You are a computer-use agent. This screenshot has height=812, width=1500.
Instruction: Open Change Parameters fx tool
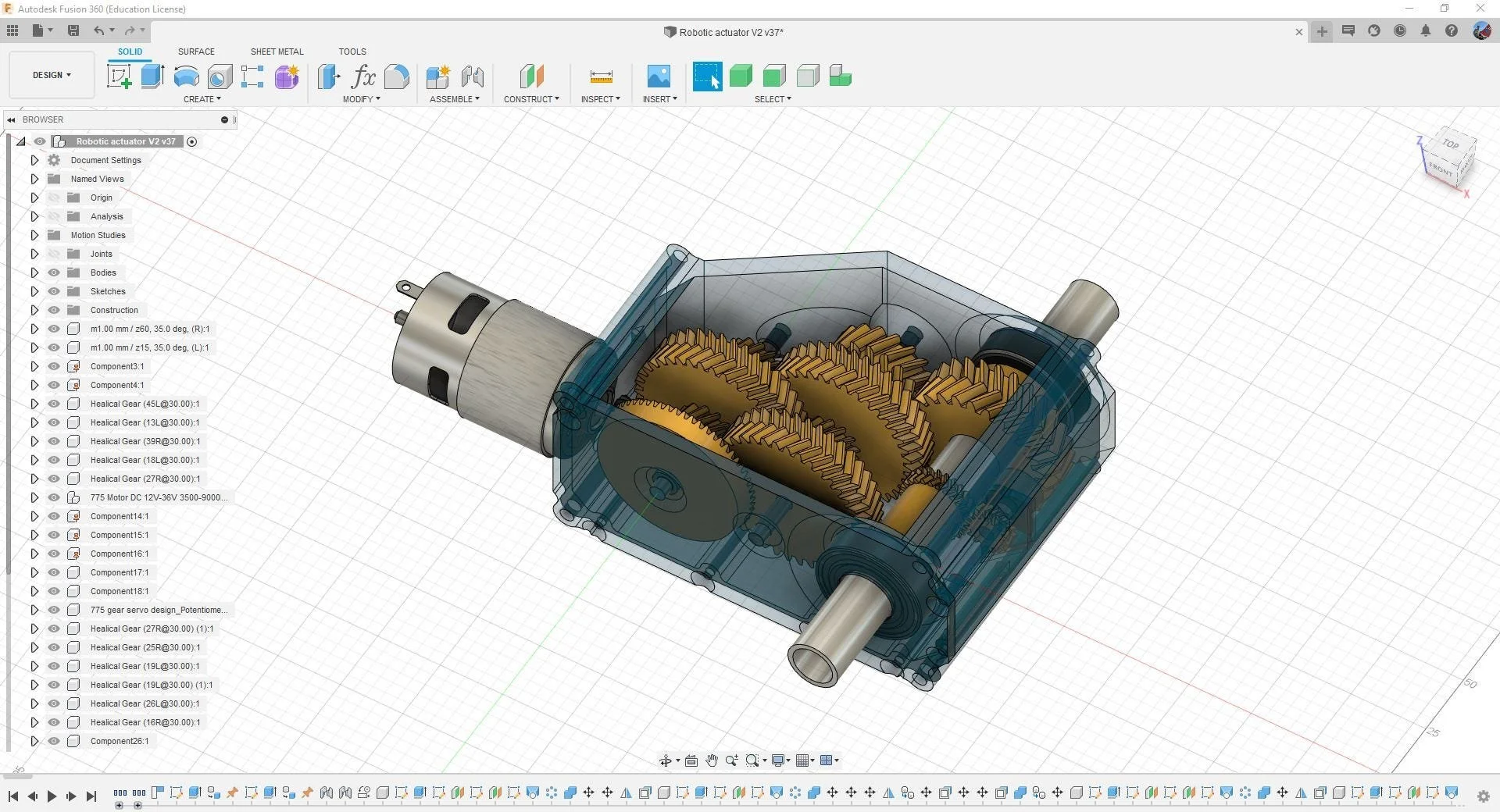tap(363, 77)
